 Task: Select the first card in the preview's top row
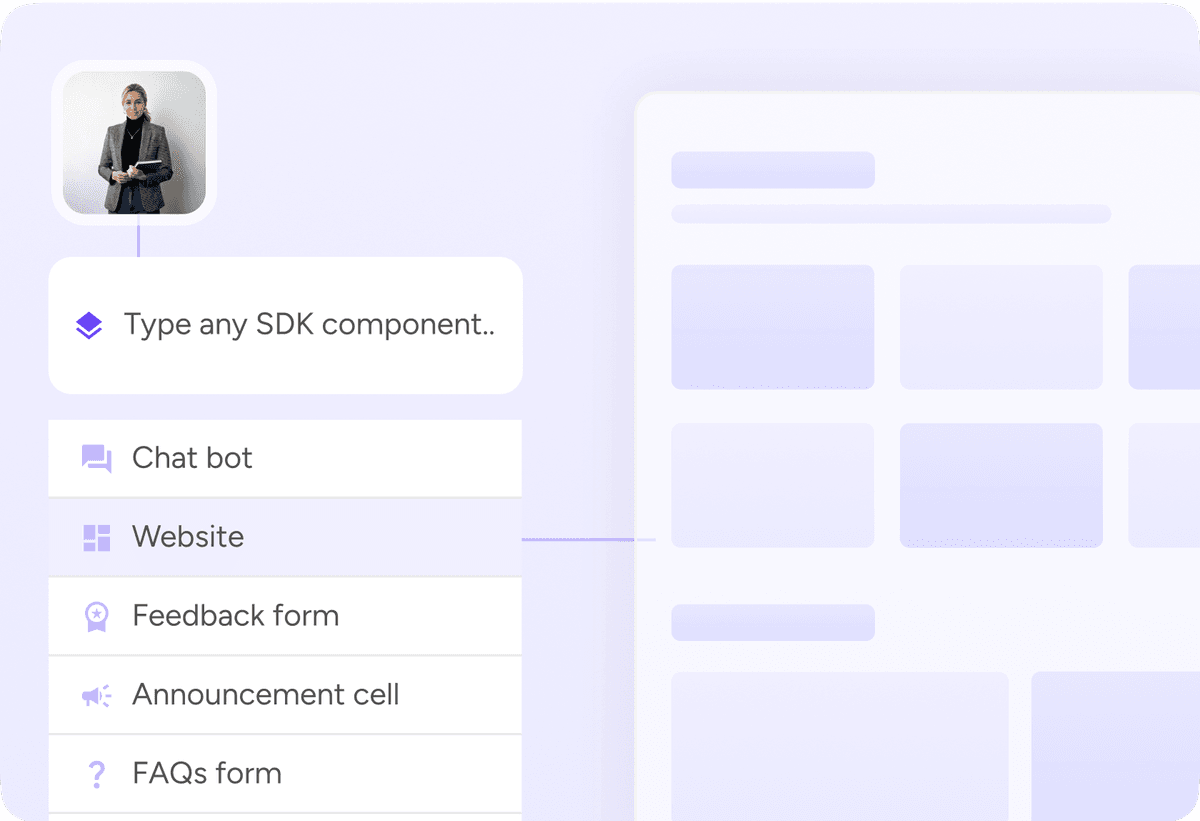772,327
